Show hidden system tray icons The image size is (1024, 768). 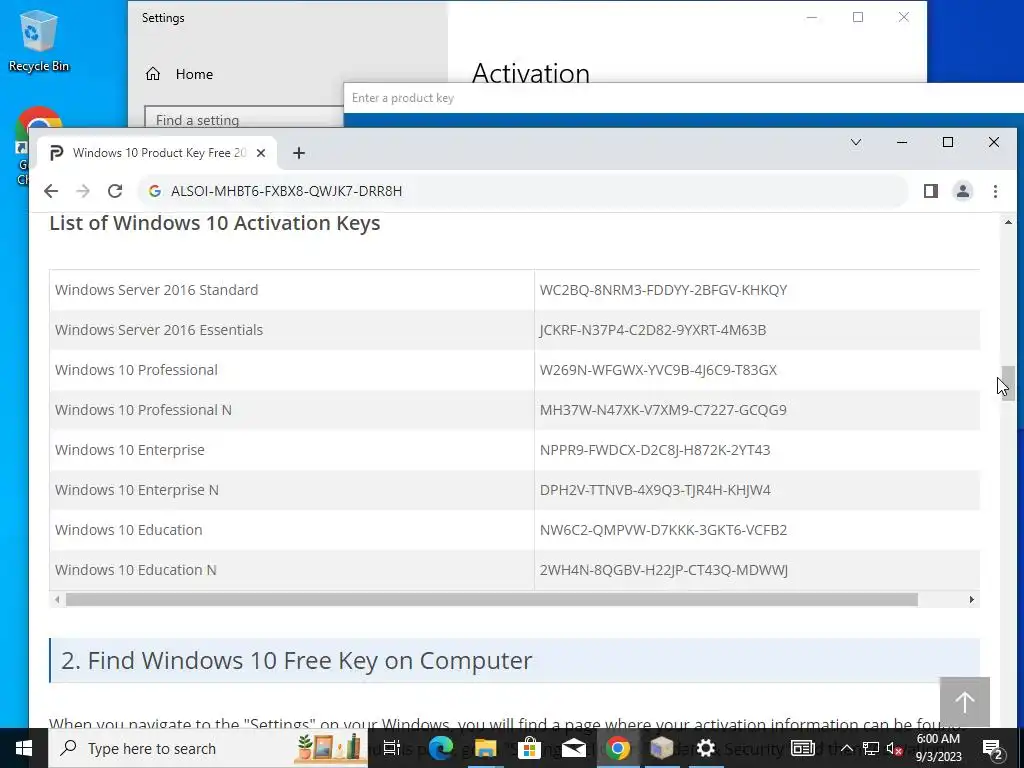coord(846,748)
